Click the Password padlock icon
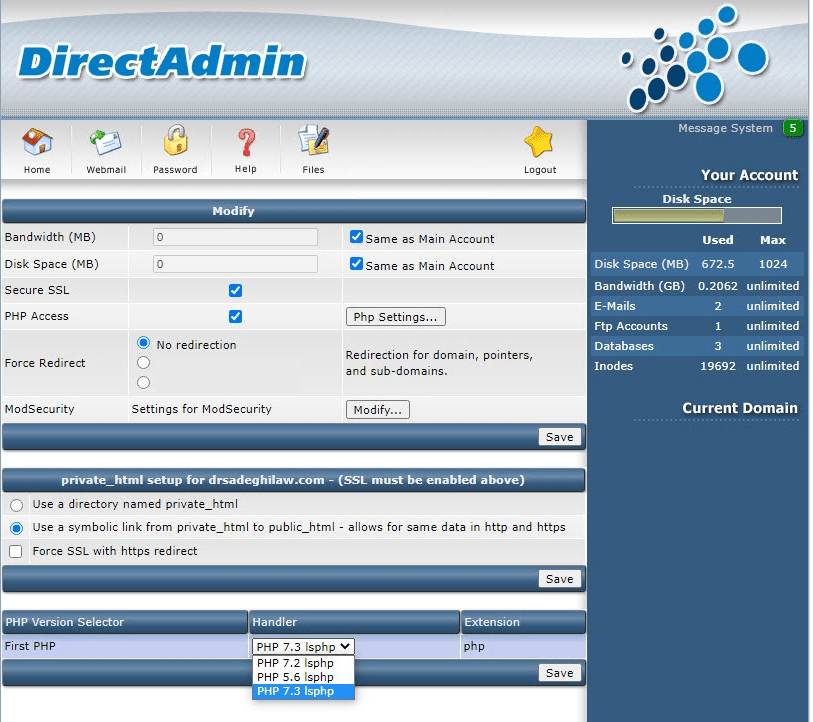813x722 pixels. [175, 141]
